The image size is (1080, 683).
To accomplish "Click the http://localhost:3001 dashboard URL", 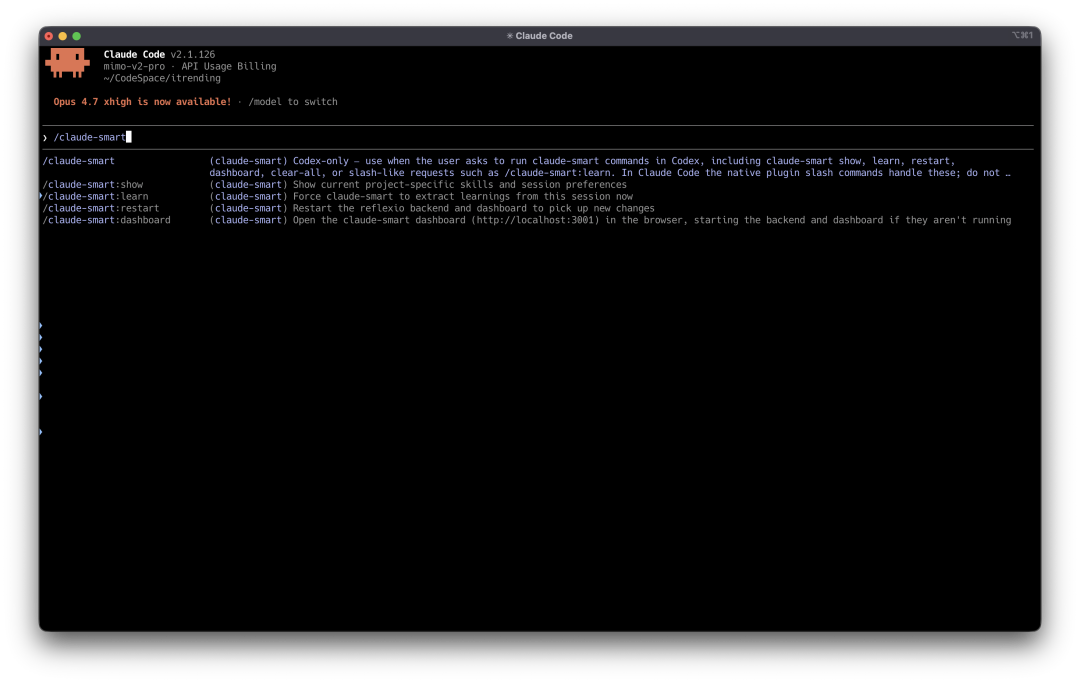I will [537, 220].
